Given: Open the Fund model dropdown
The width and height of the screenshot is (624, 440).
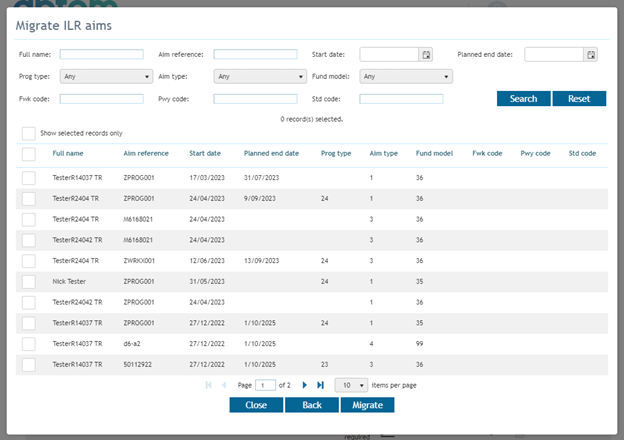Looking at the screenshot, I should pos(406,76).
